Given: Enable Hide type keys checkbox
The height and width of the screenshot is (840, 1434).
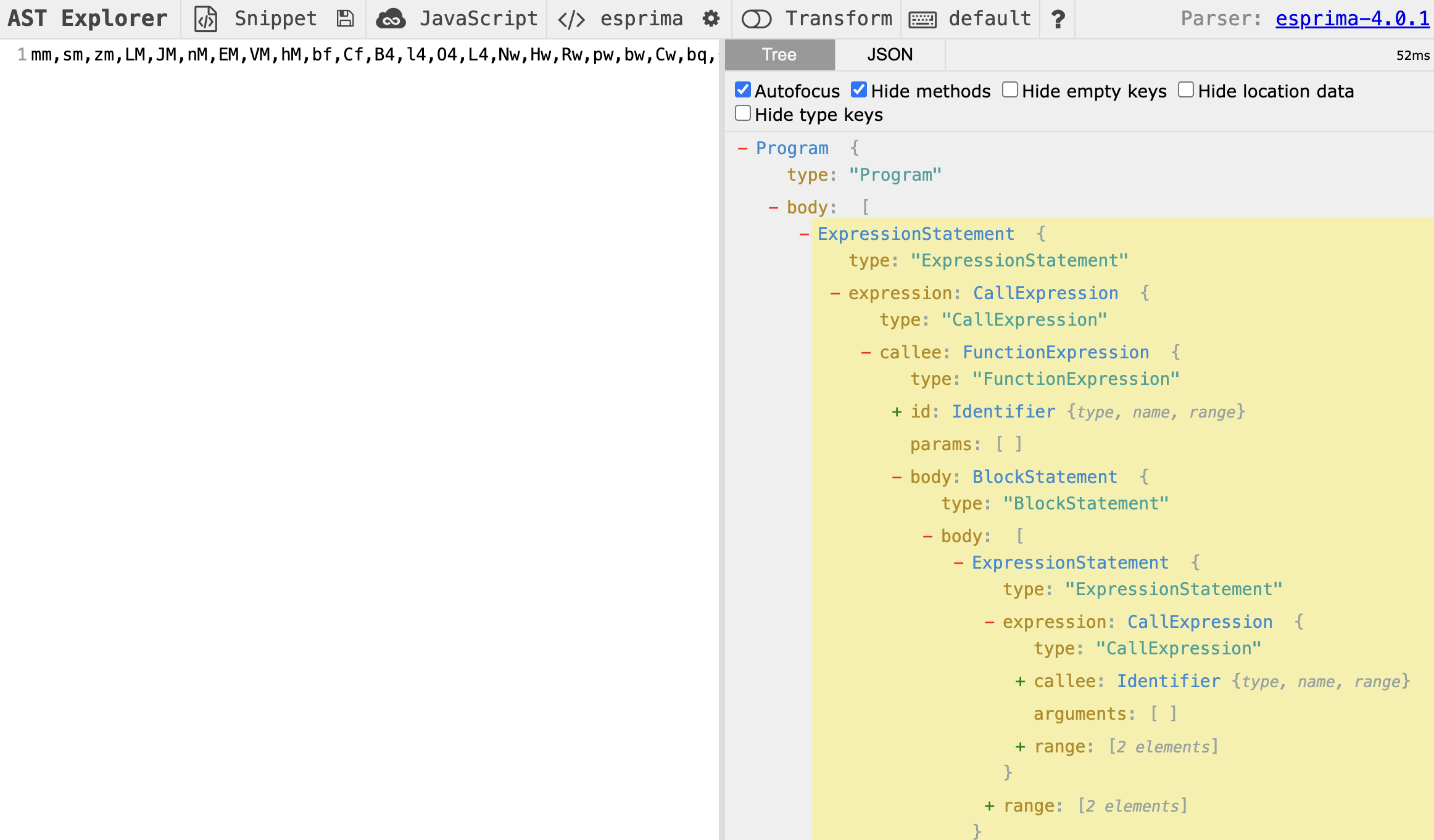Looking at the screenshot, I should click(x=743, y=113).
